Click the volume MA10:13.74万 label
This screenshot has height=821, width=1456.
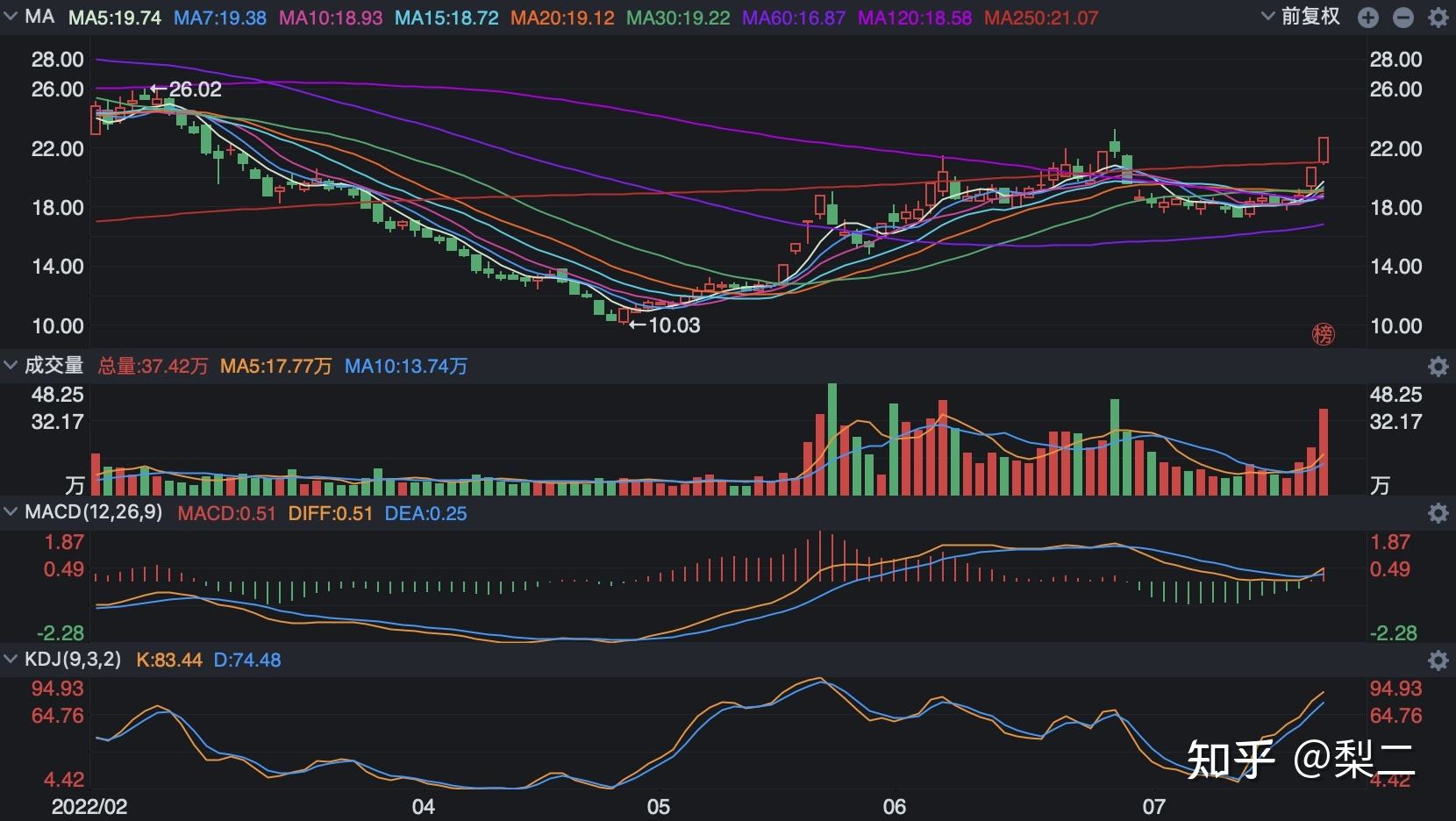405,366
